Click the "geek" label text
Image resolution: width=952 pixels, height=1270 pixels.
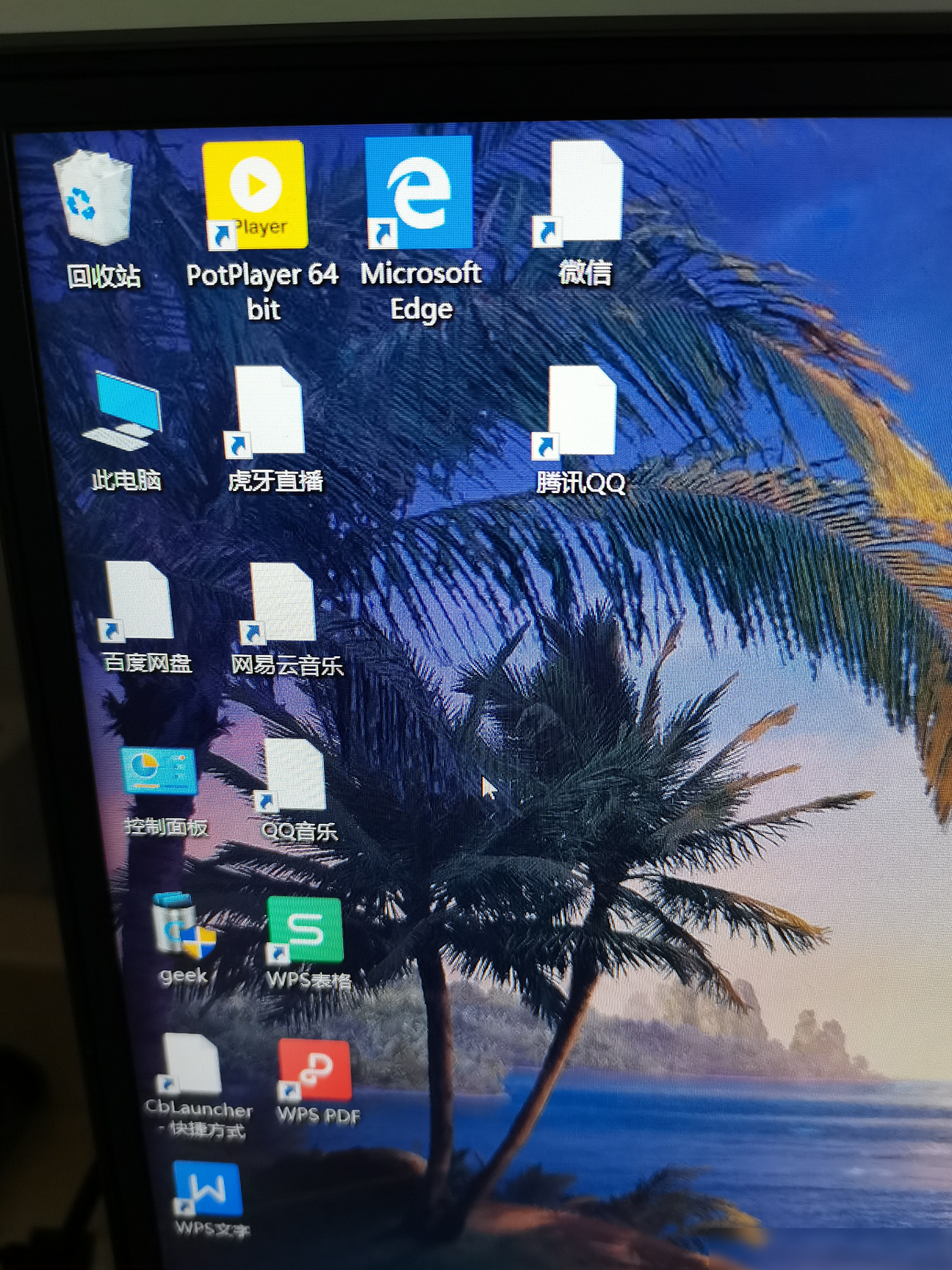click(184, 976)
